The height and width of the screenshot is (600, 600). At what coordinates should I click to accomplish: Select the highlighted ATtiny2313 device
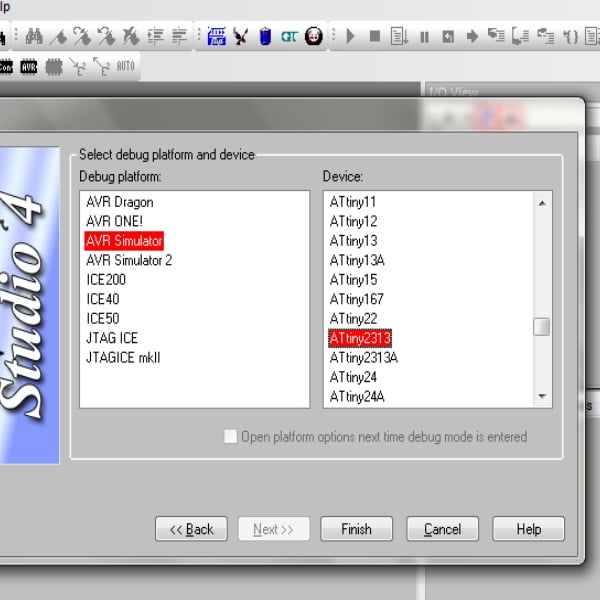360,338
